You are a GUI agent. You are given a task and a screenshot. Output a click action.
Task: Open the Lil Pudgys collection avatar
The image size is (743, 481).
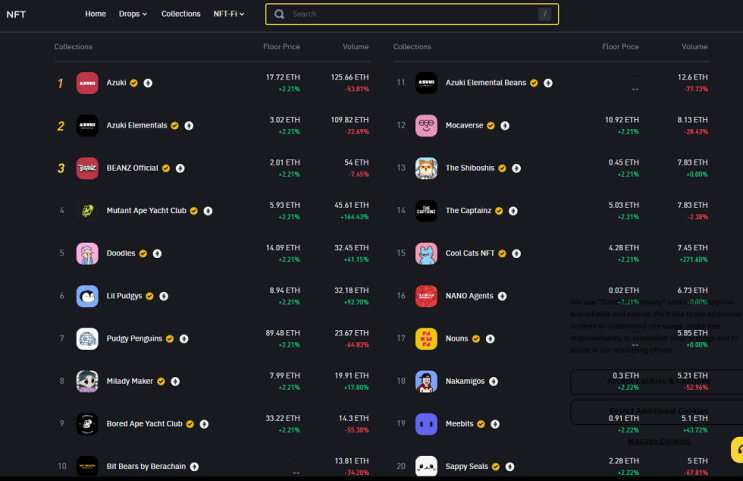(x=87, y=296)
